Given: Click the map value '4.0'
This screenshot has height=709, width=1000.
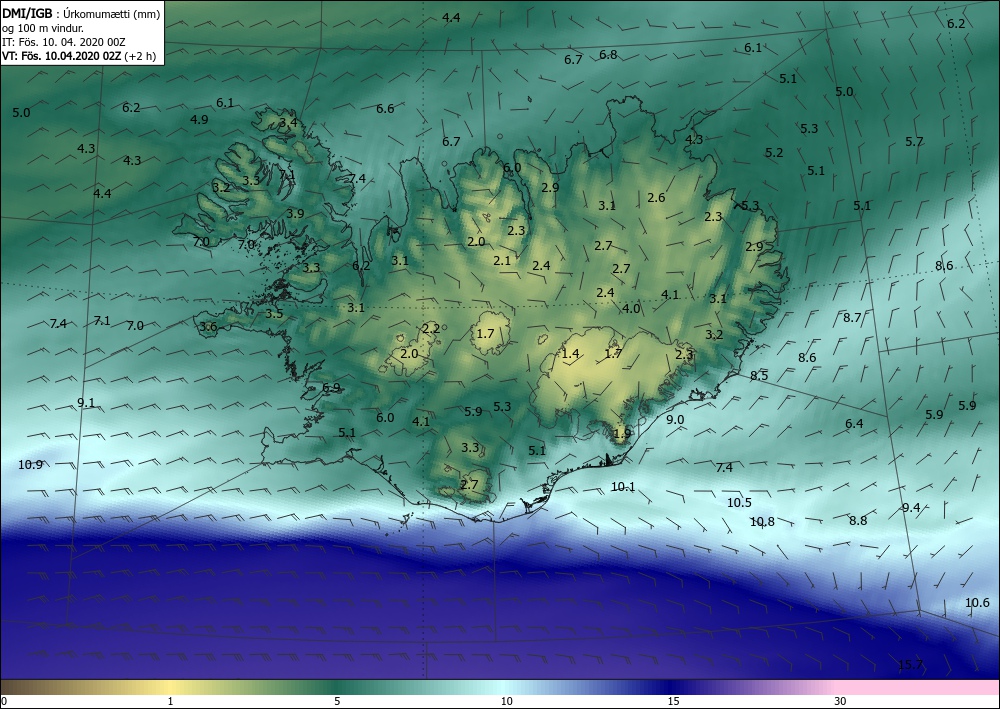Looking at the screenshot, I should tap(631, 309).
